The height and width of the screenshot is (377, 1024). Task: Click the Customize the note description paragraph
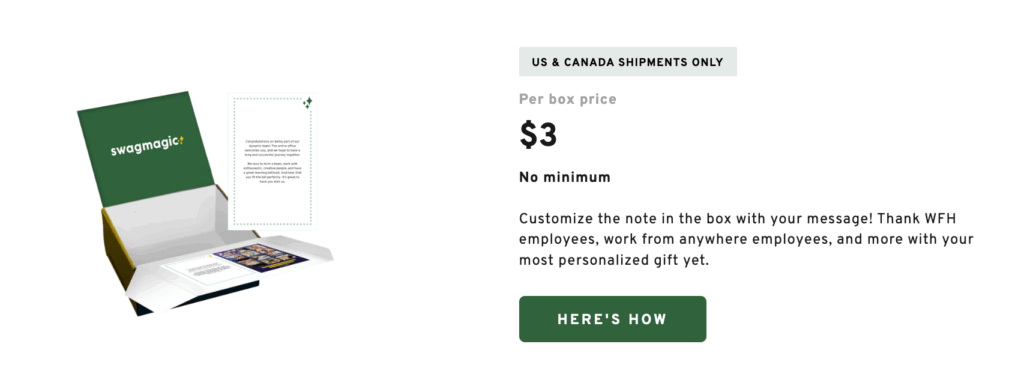point(746,239)
